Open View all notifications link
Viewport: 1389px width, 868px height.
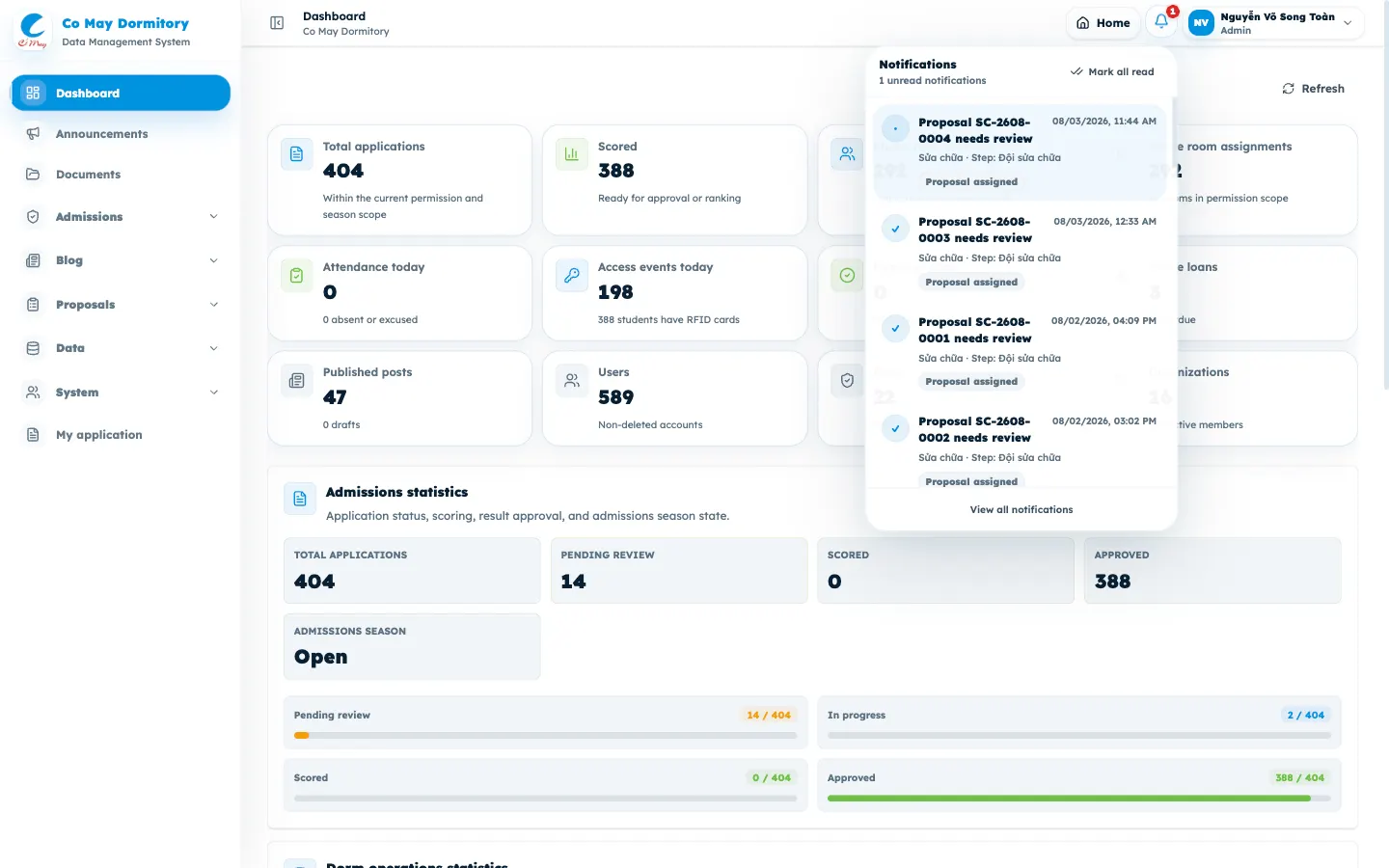(x=1021, y=509)
